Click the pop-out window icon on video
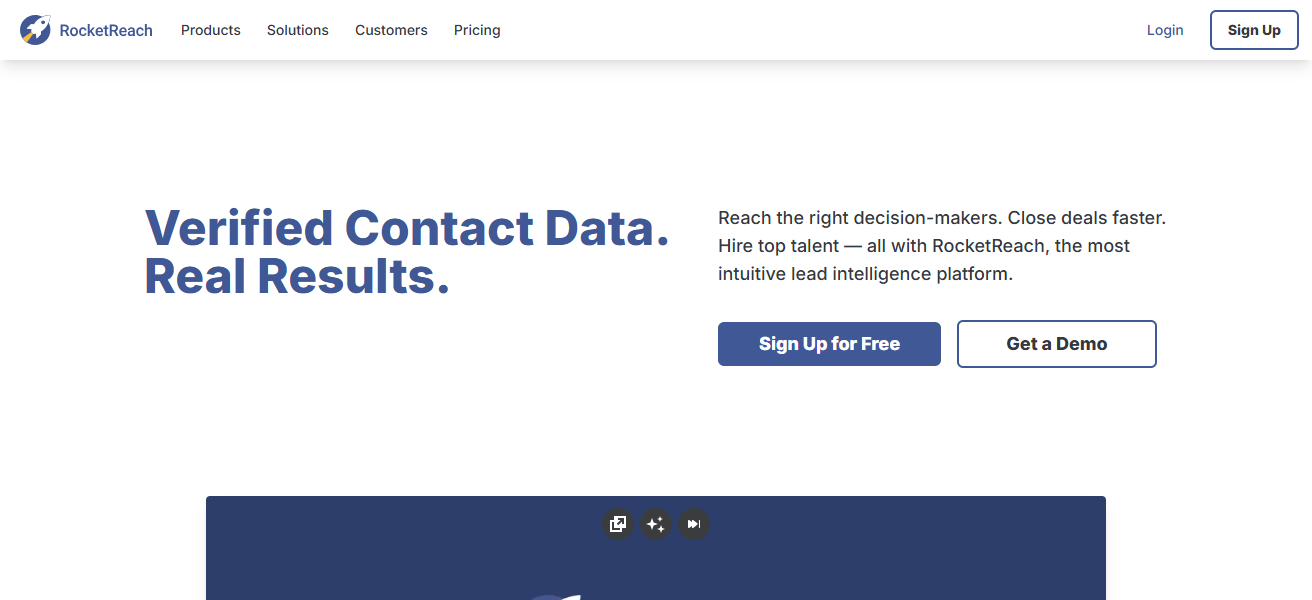The image size is (1312, 600). point(618,524)
